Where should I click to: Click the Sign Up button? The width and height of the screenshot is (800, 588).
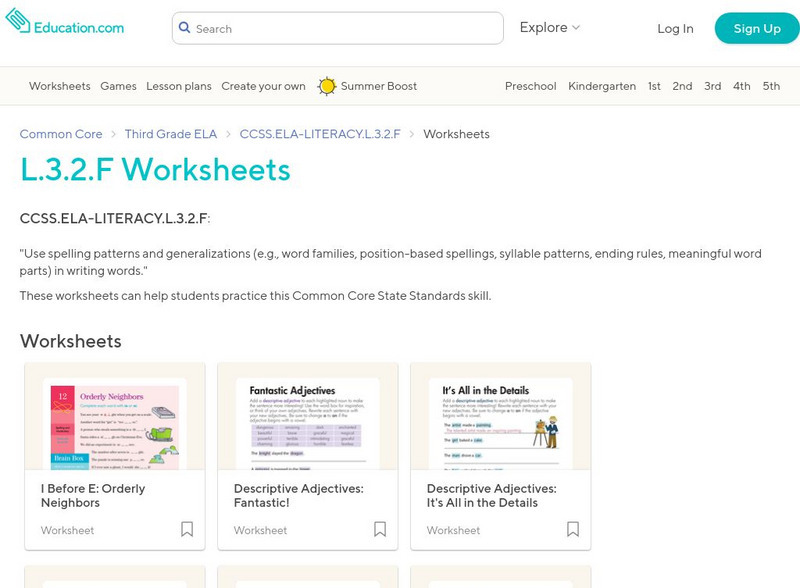click(x=757, y=29)
